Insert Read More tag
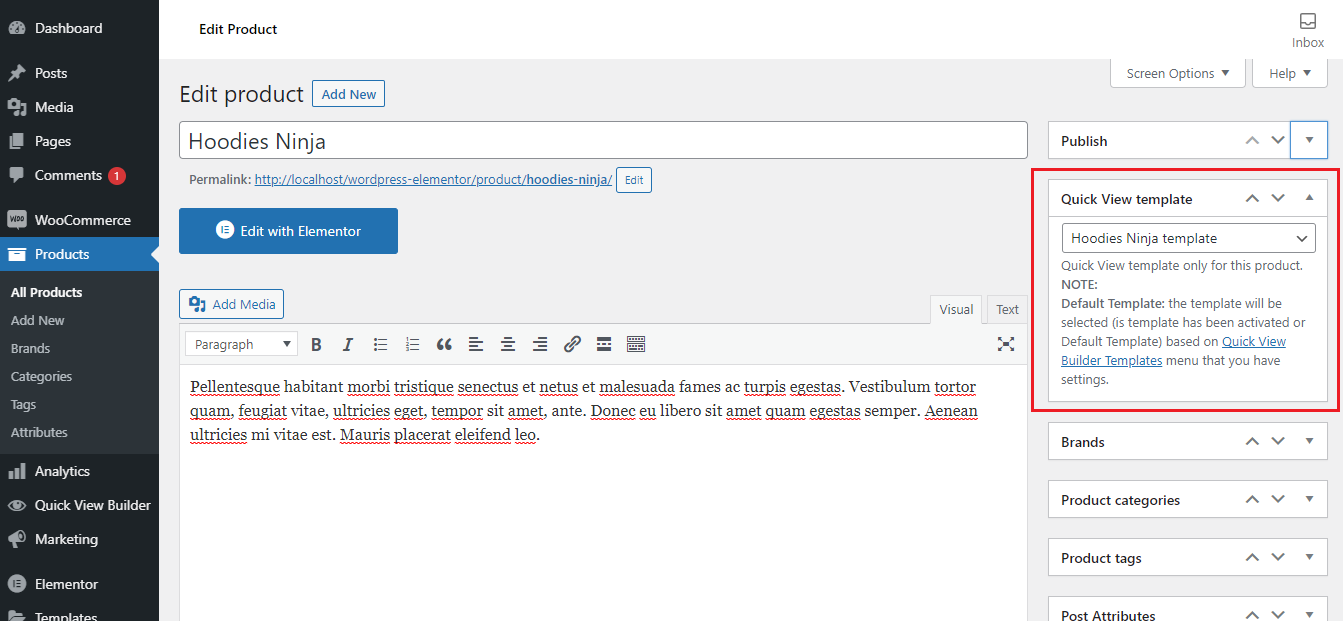 pyautogui.click(x=604, y=345)
